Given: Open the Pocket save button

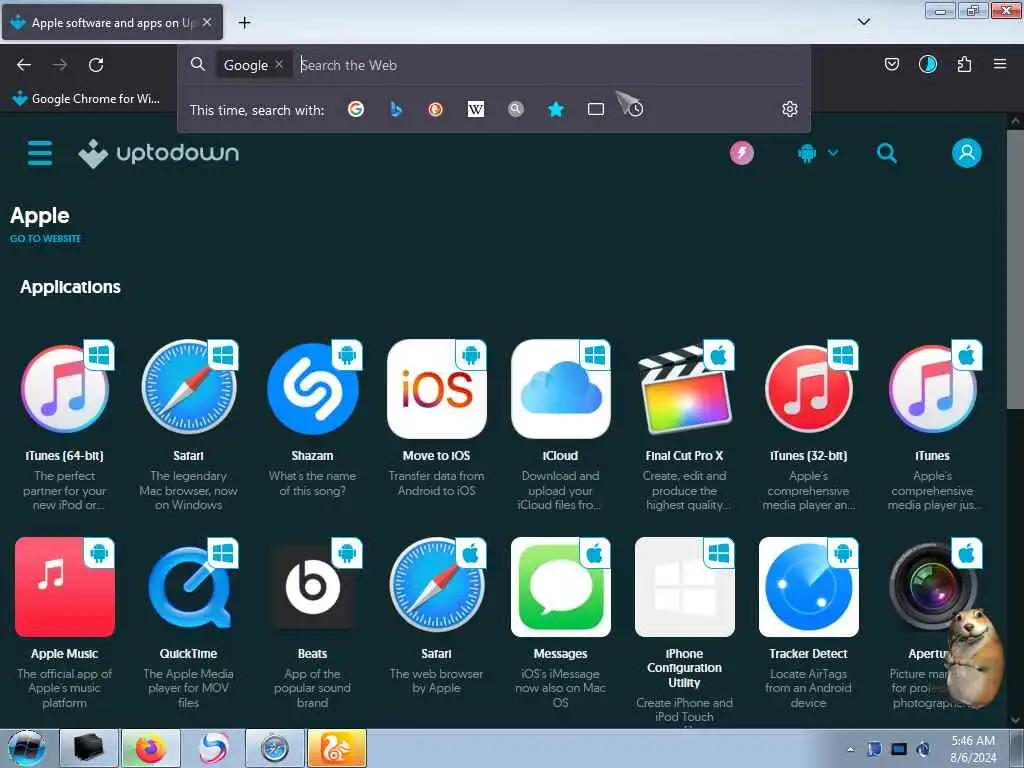Looking at the screenshot, I should pyautogui.click(x=891, y=64).
